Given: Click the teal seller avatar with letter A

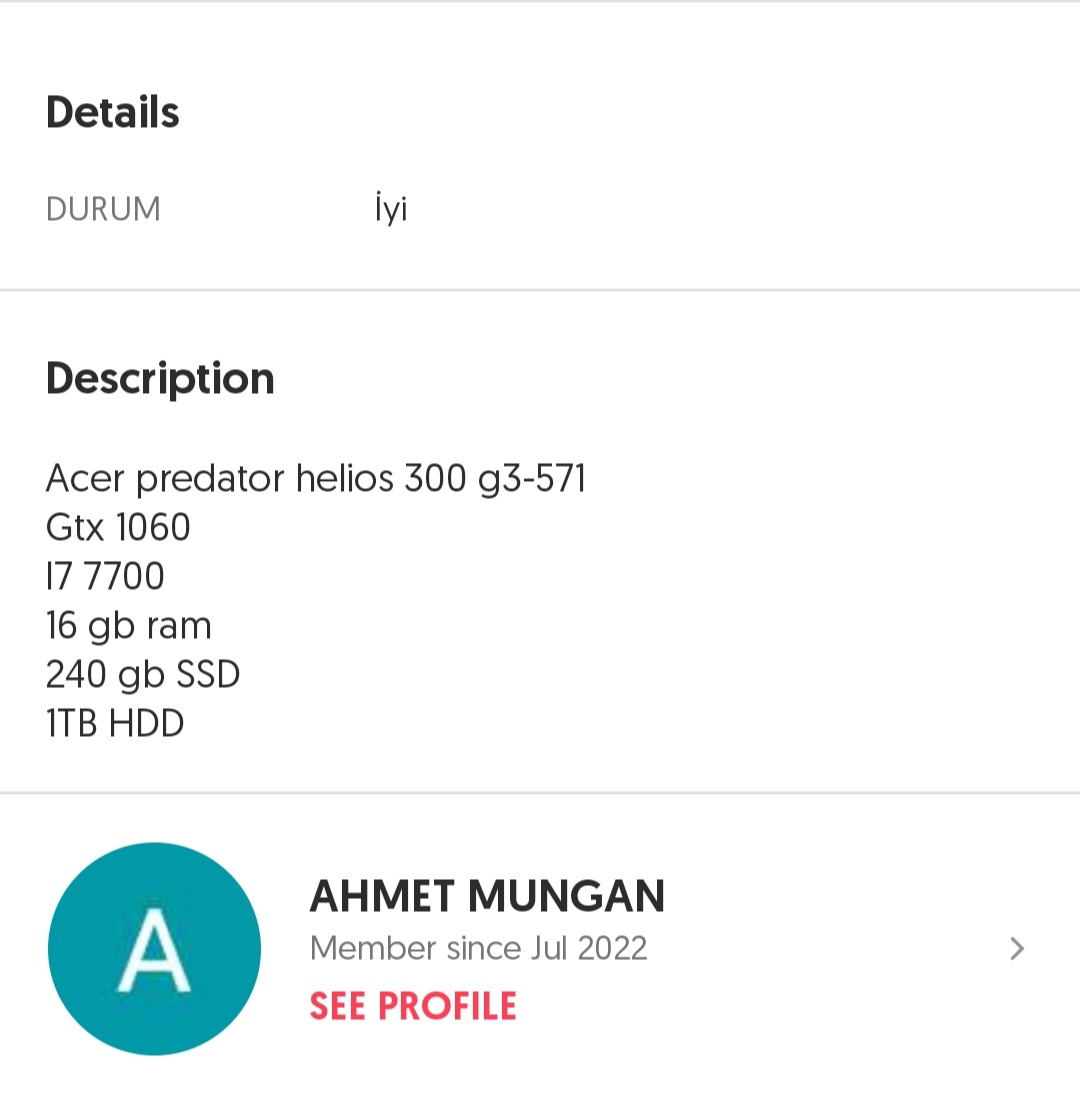Looking at the screenshot, I should 154,948.
